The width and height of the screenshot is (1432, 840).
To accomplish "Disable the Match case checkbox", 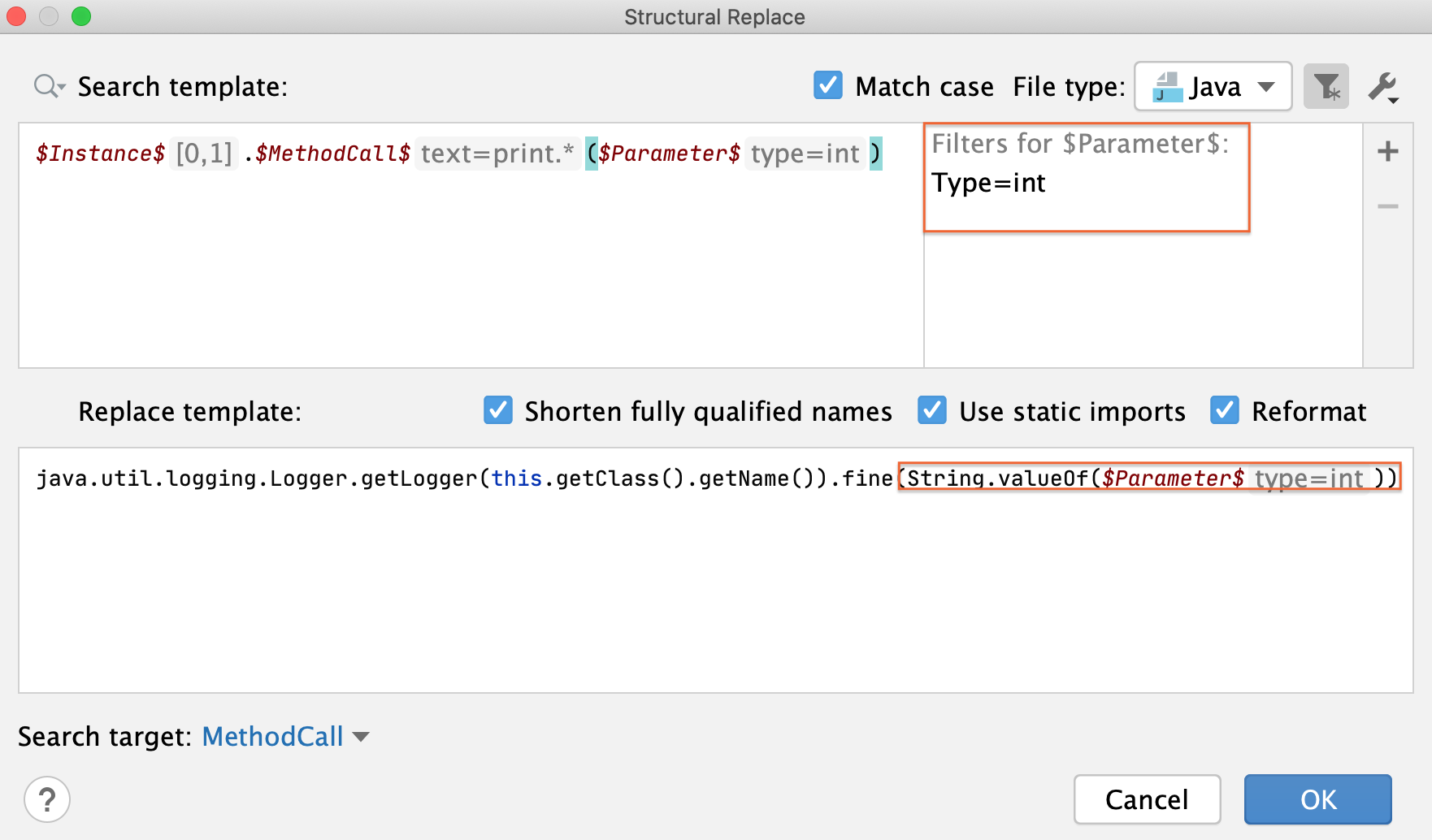I will [828, 85].
